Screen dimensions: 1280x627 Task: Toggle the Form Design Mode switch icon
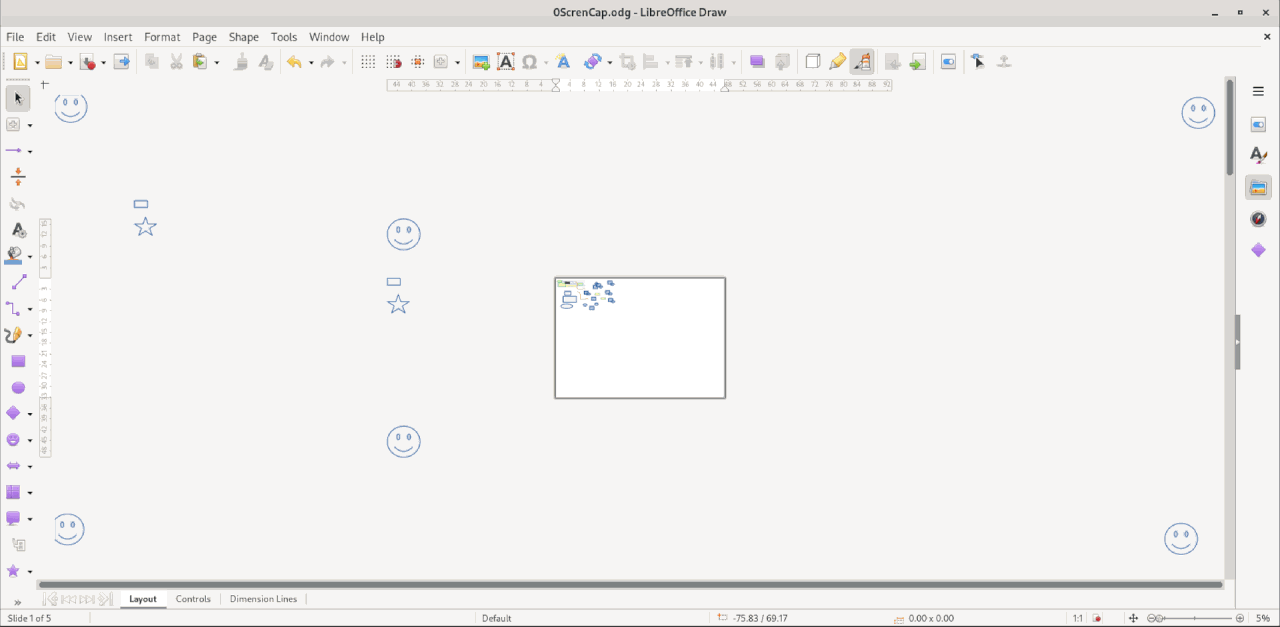(948, 62)
